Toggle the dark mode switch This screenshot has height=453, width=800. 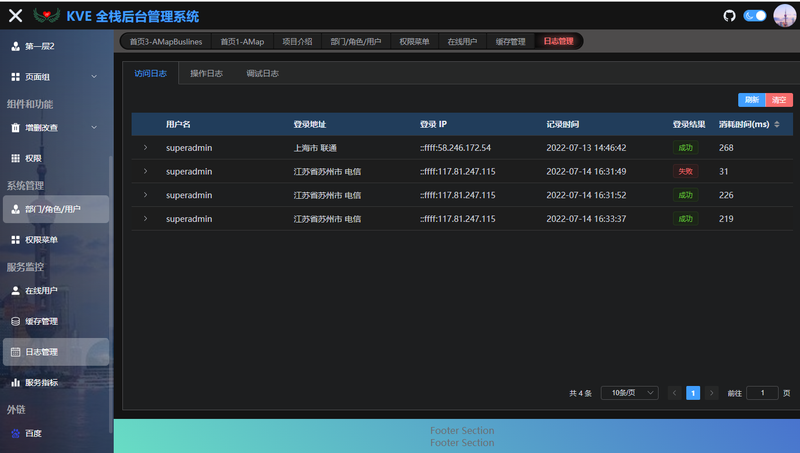coord(755,16)
